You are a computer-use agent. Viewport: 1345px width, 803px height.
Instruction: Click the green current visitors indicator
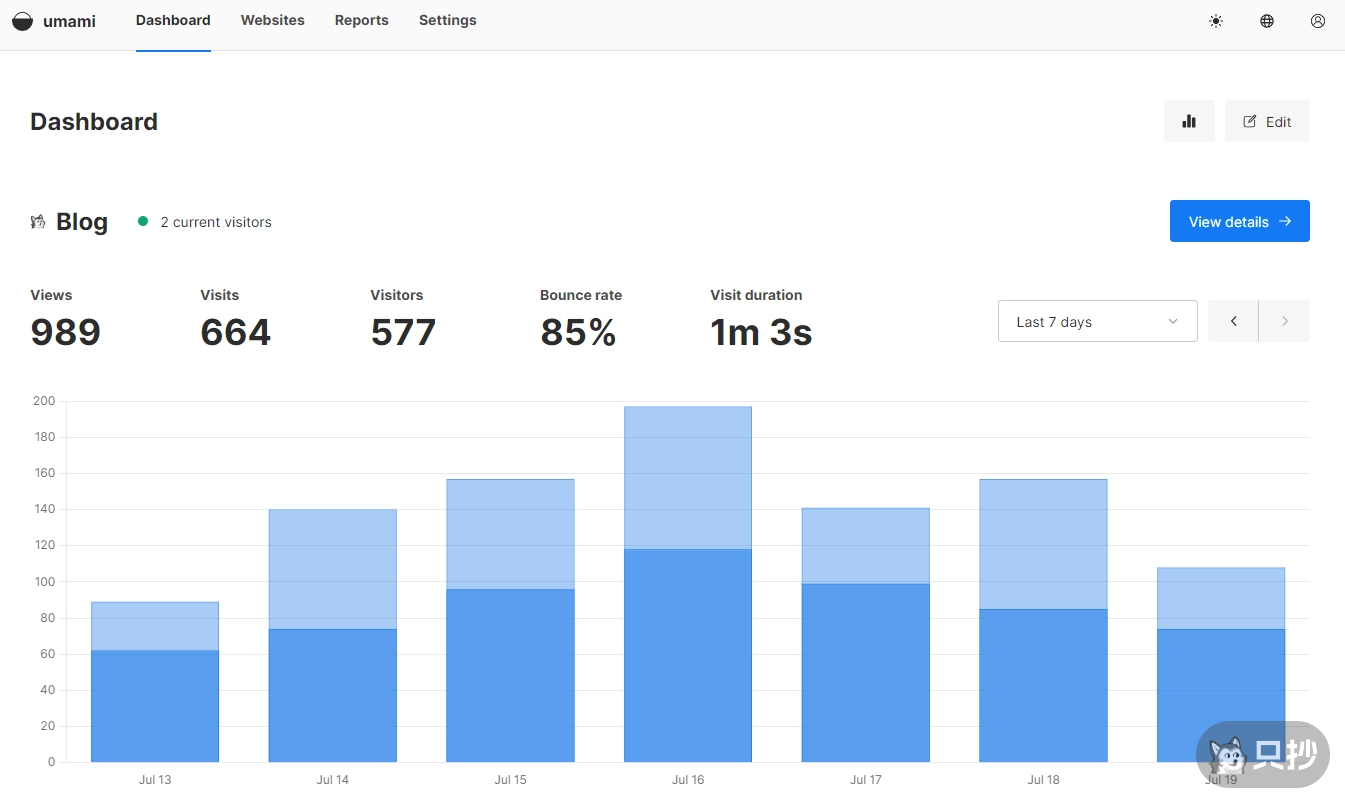tap(143, 221)
